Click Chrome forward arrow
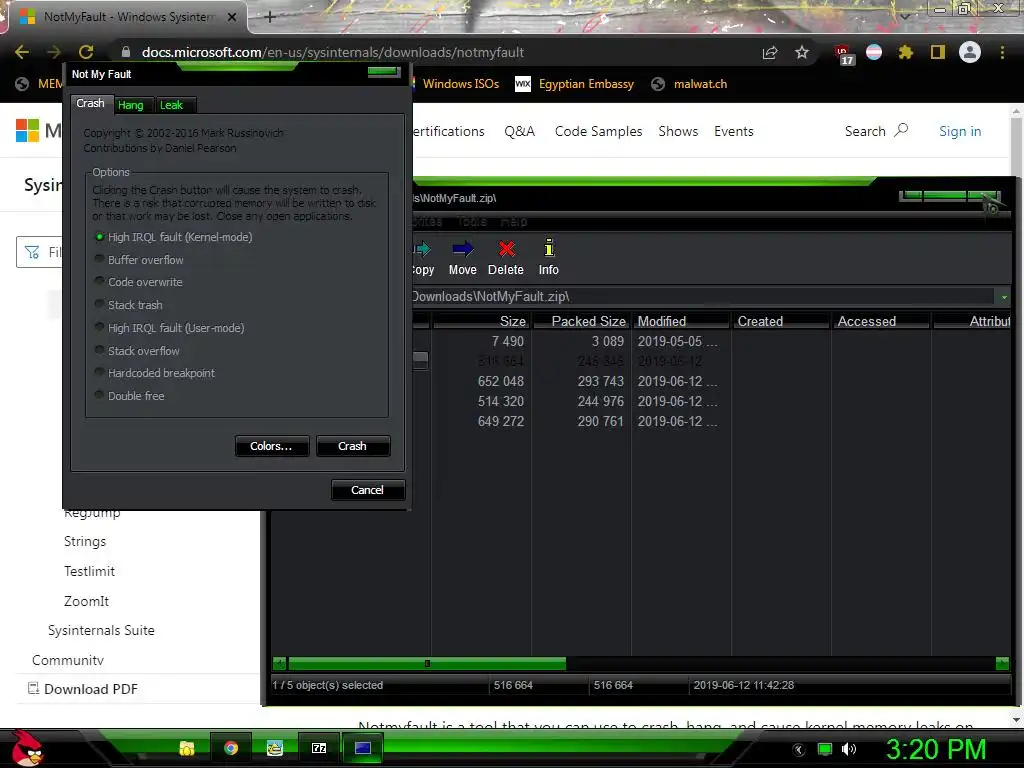The width and height of the screenshot is (1024, 768). click(54, 52)
